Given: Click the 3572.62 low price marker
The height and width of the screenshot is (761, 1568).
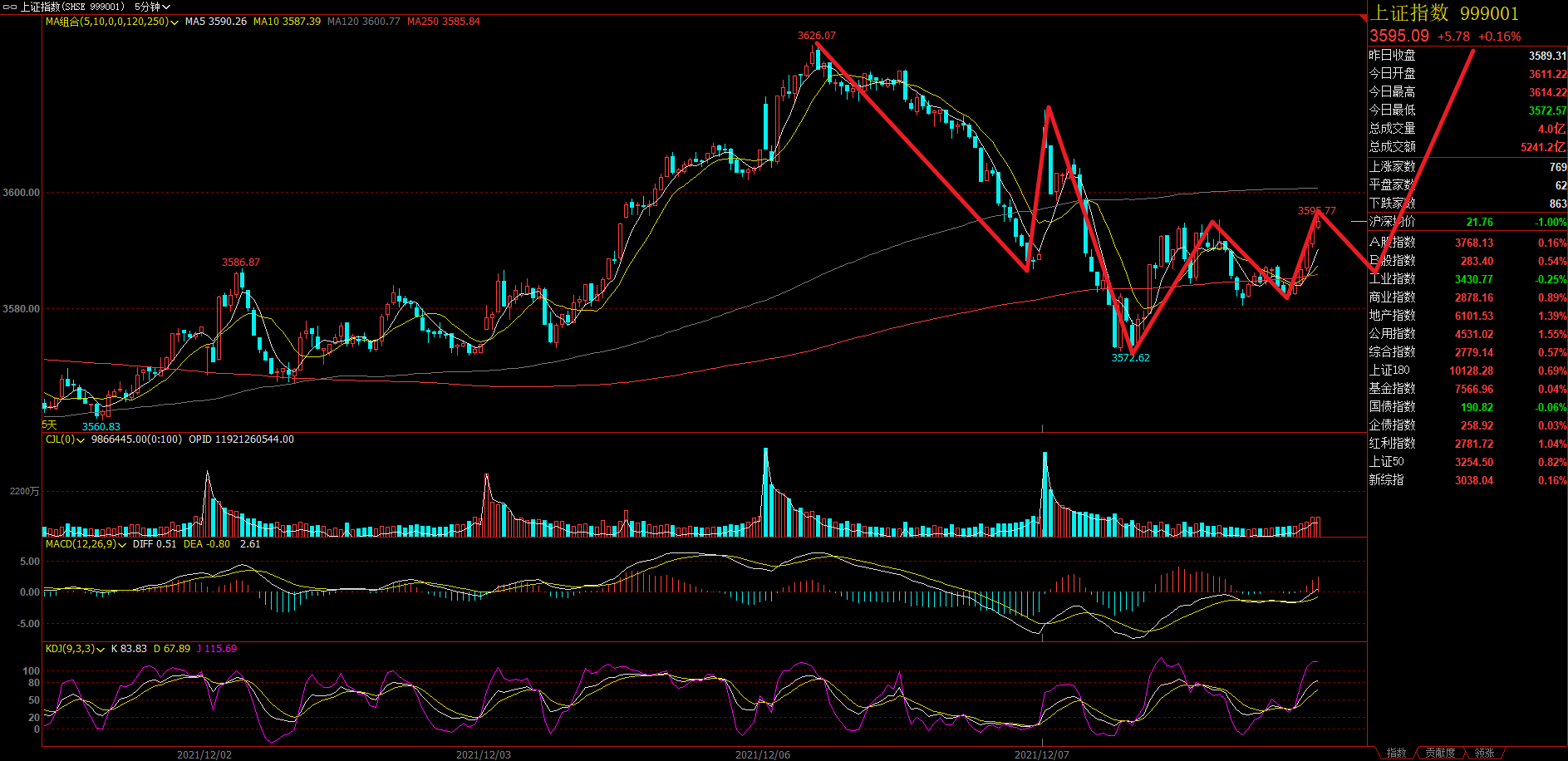Looking at the screenshot, I should 1130,358.
